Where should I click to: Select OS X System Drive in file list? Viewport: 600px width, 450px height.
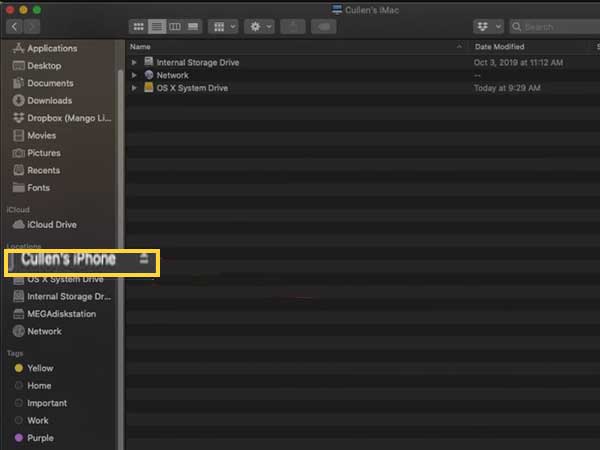pos(192,88)
